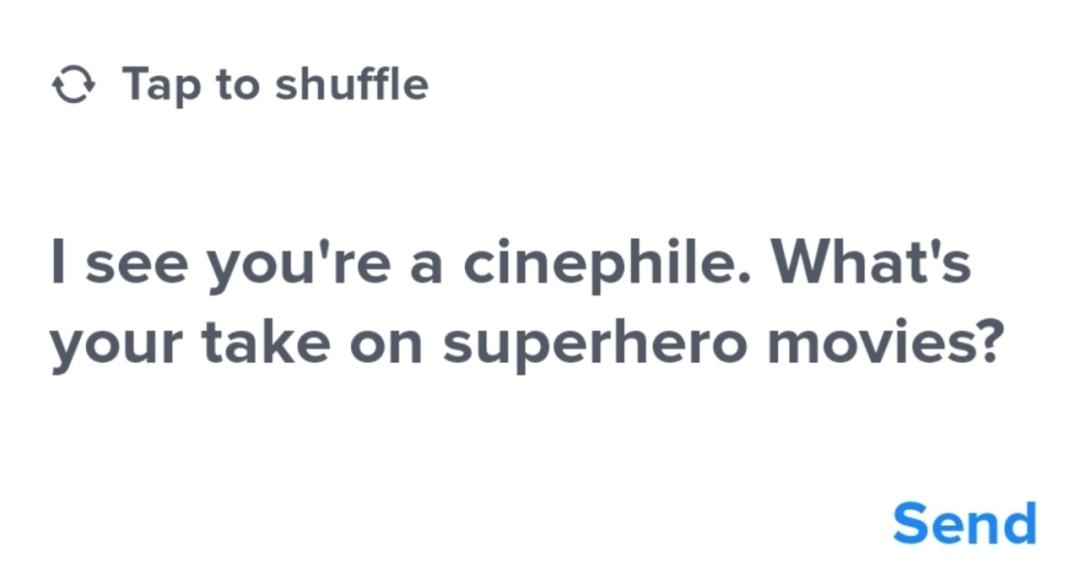Click the word 'shuffle' in the header
The image size is (1080, 585).
(352, 84)
